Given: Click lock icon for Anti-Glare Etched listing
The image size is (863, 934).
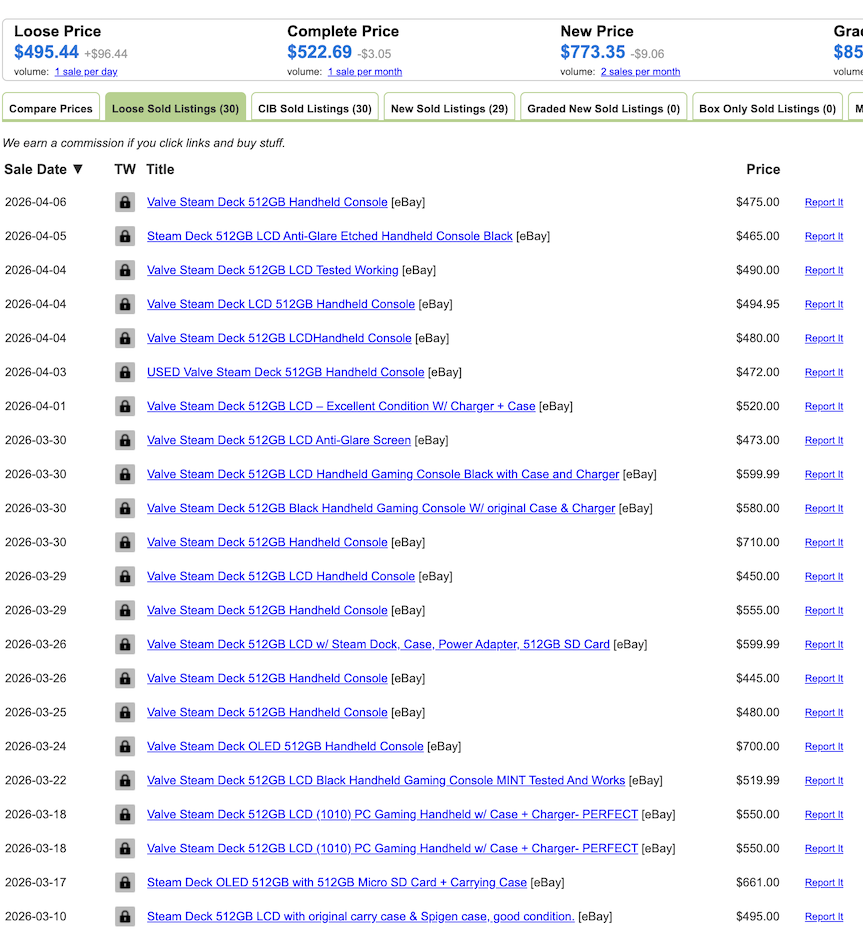Looking at the screenshot, I should [x=124, y=236].
